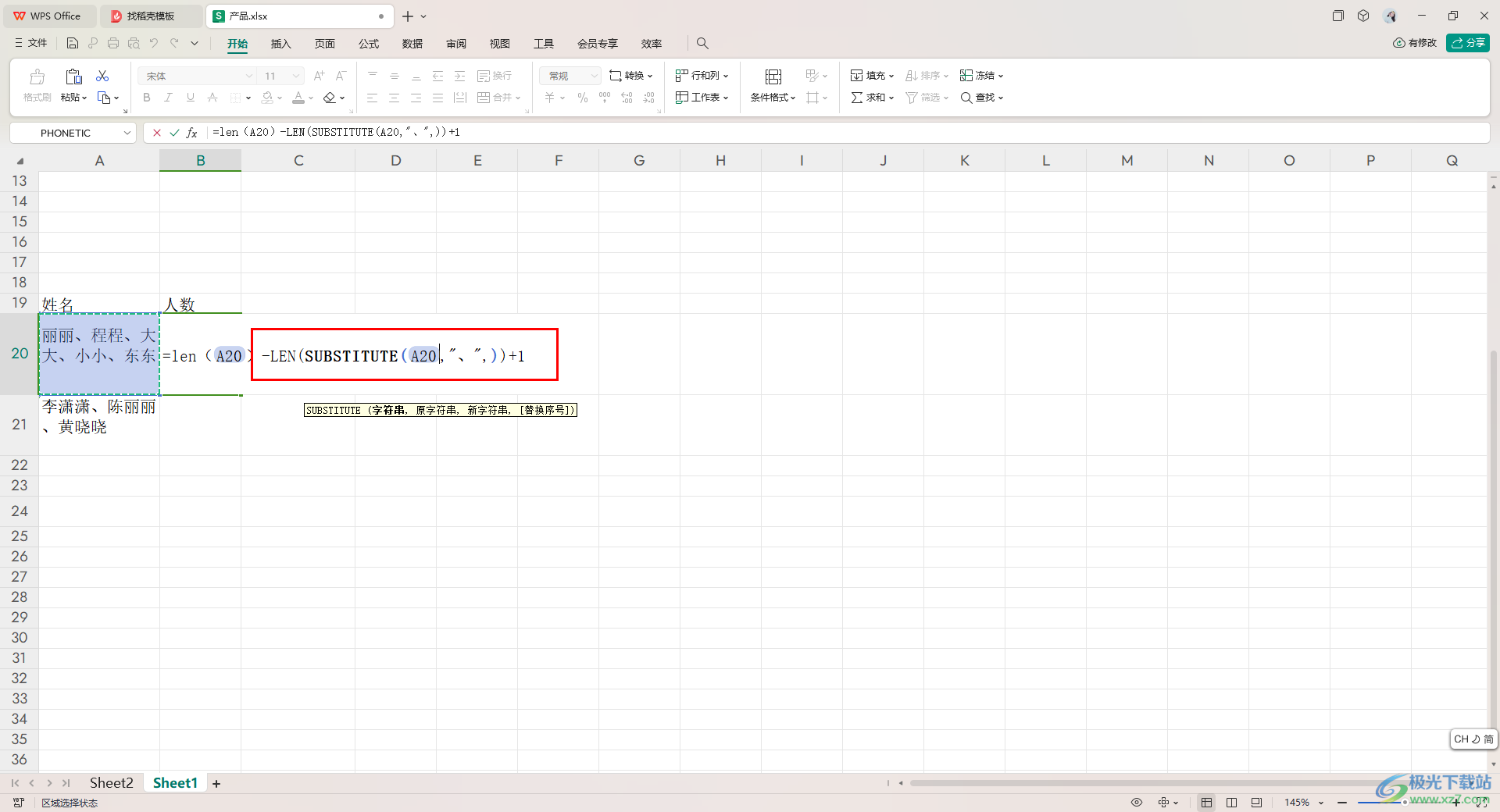Toggle middle vertical alignment

395,76
